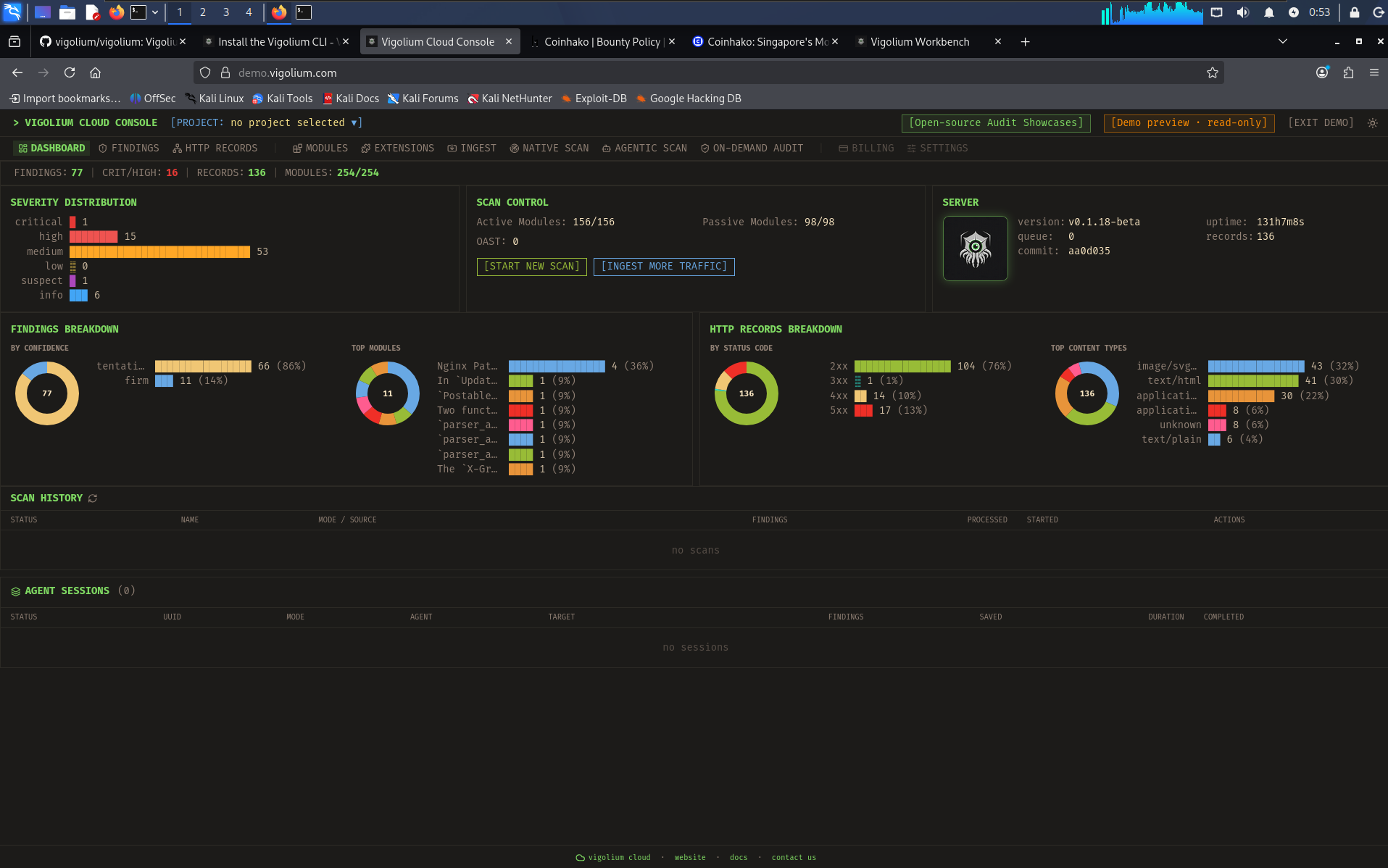Screen dimensions: 1388x868
Task: Go to On-Demand Audit tab
Action: point(752,148)
